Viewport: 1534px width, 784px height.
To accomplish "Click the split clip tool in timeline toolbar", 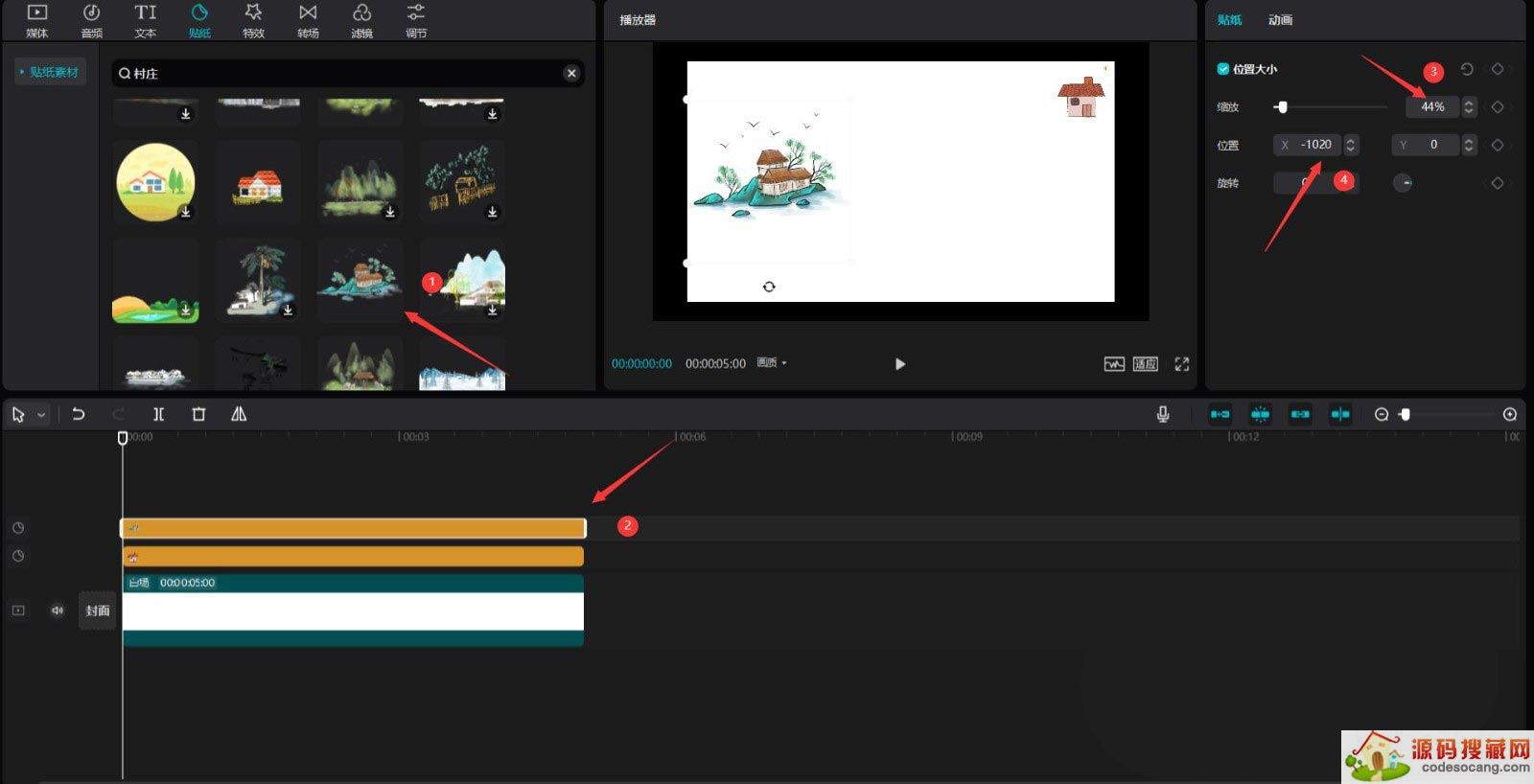I will (159, 414).
